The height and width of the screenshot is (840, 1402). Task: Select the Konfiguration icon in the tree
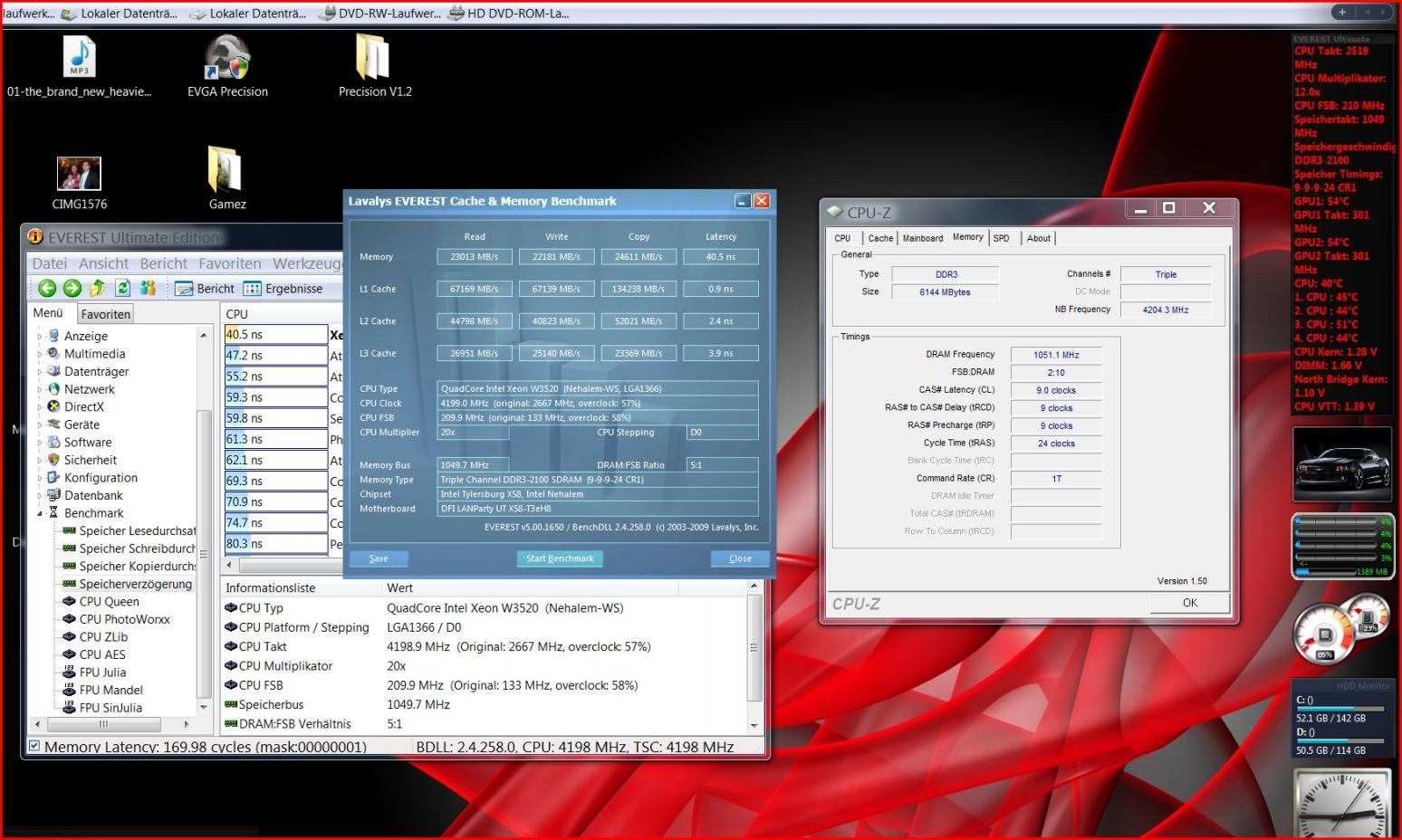click(53, 477)
